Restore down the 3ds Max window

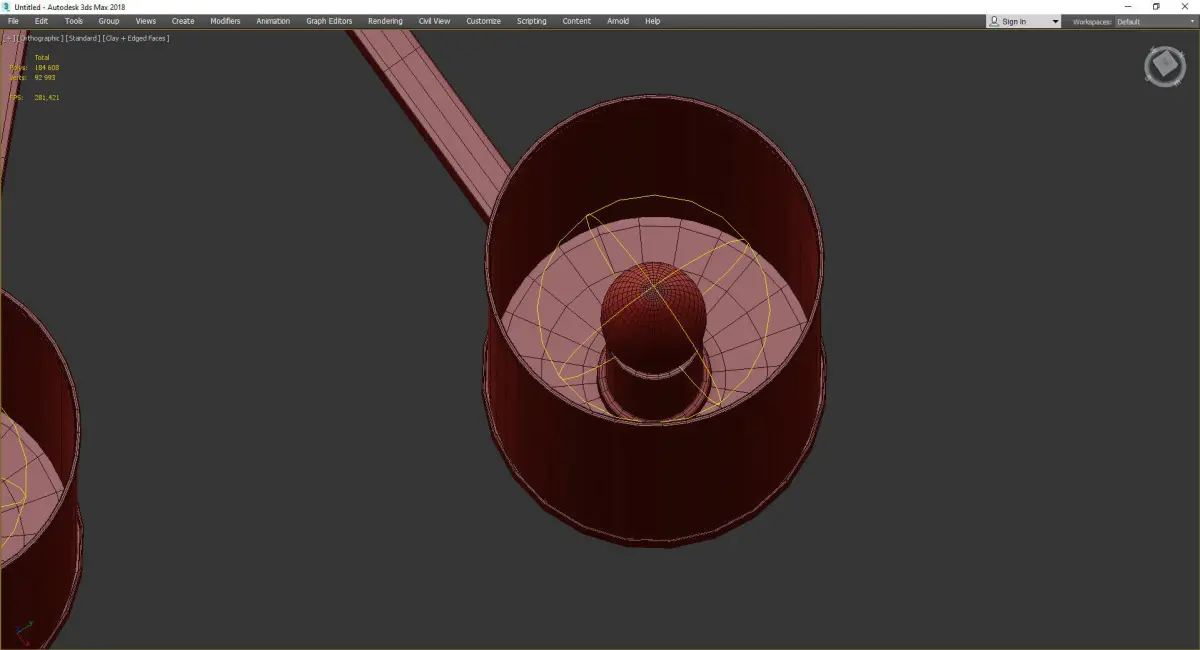tap(1156, 6)
